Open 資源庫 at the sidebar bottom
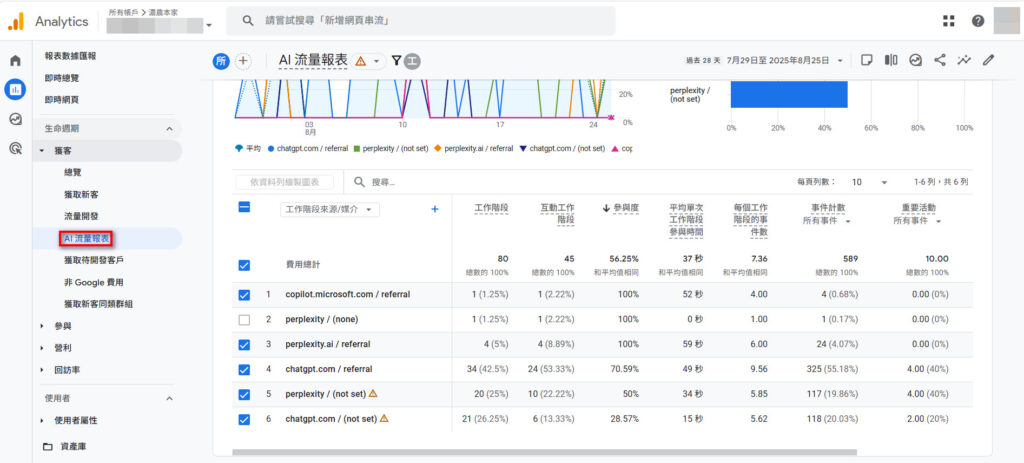Viewport: 1024px width, 463px height. click(x=72, y=446)
